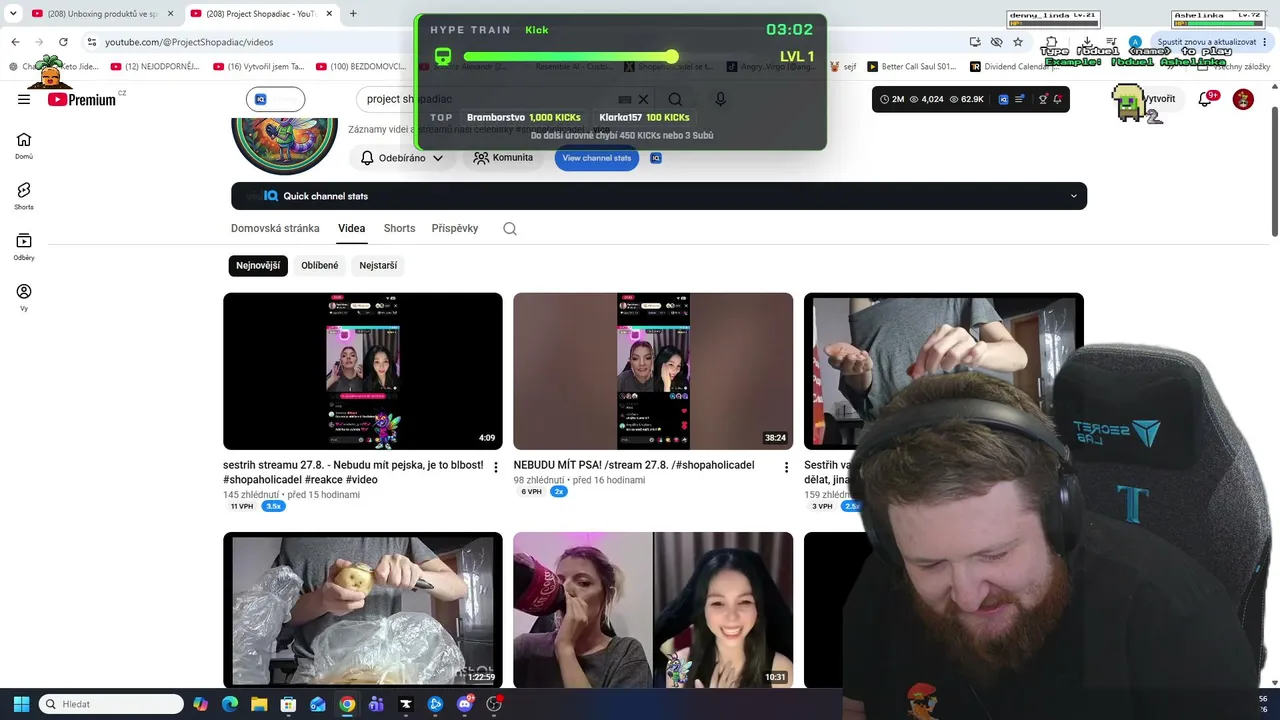Screen dimensions: 1280x720
Task: Select the Project Shopadiac browser tab
Action: (x=262, y=14)
